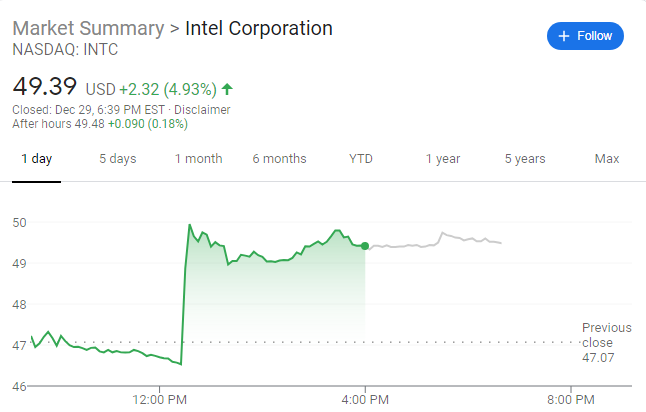Click the green closing-price dot on the chart

(365, 245)
